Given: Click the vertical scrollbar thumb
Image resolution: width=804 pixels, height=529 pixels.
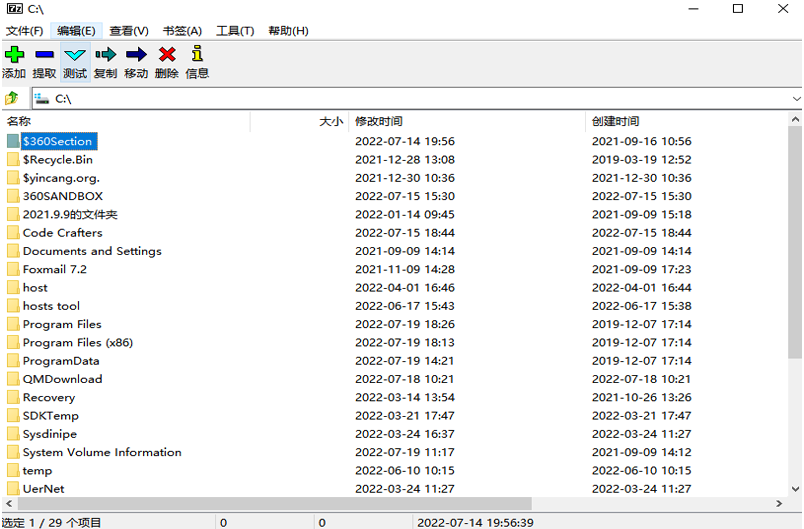Looking at the screenshot, I should coord(795,242).
